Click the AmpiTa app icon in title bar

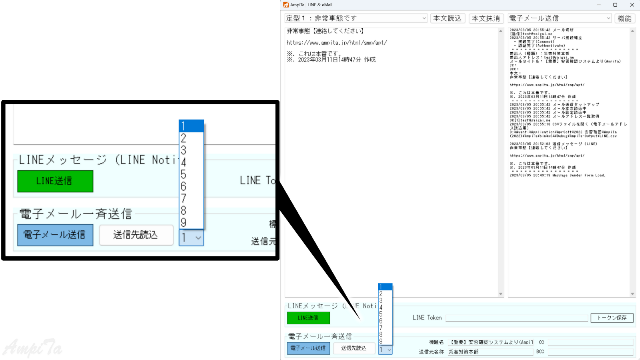pyautogui.click(x=286, y=4)
